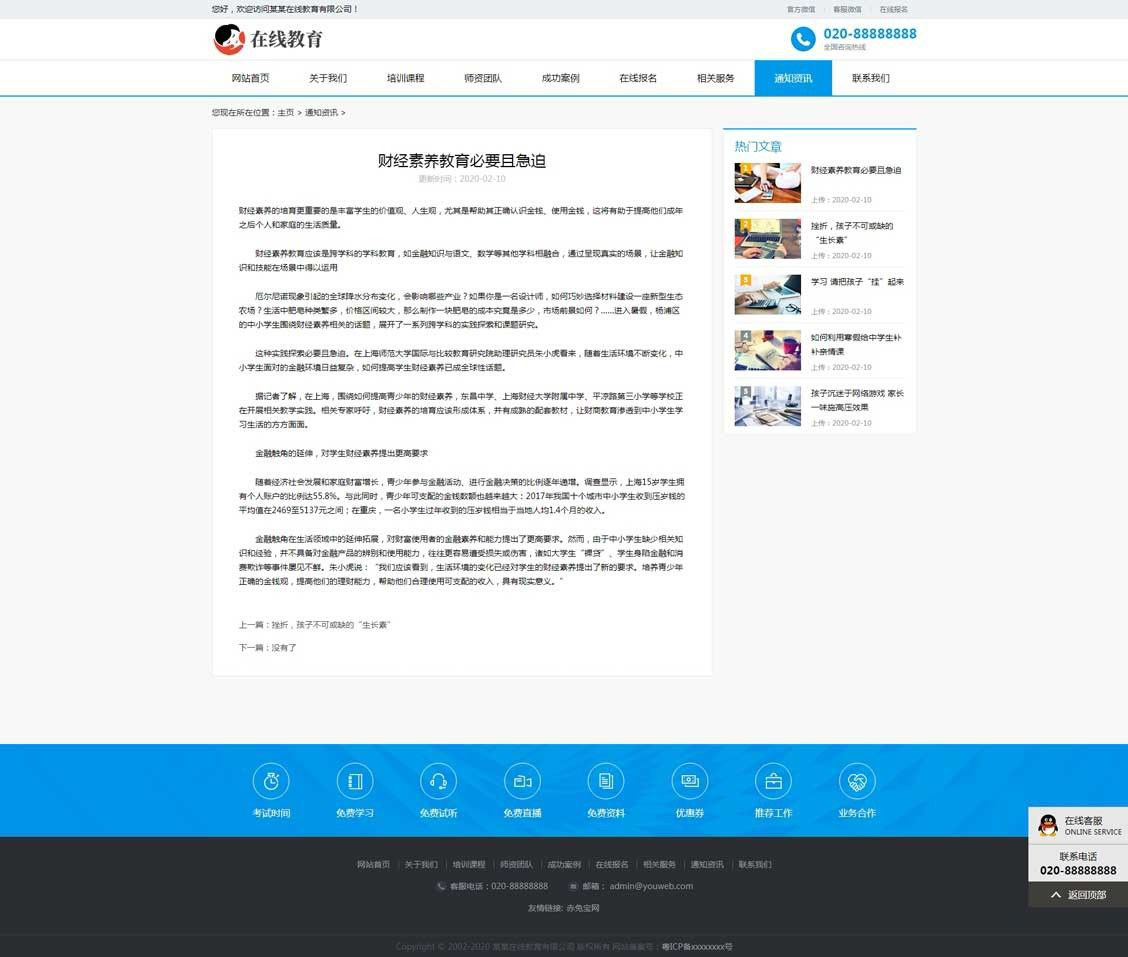Click the 优惠券 coupon icon
The width and height of the screenshot is (1128, 957).
pos(689,781)
